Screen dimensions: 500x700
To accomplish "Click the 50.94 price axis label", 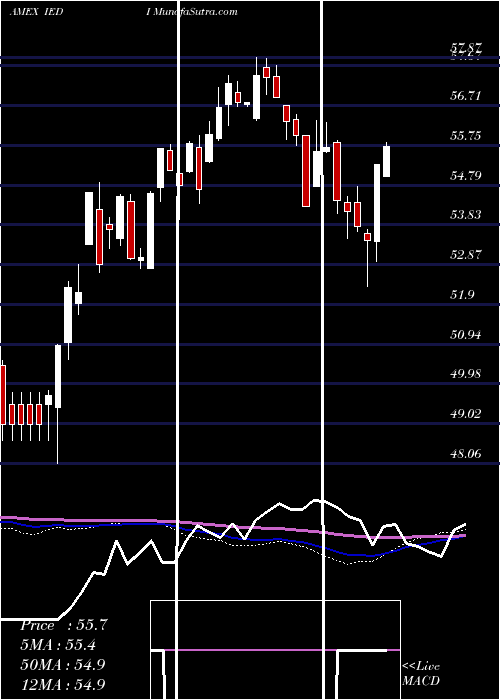I will [x=466, y=334].
